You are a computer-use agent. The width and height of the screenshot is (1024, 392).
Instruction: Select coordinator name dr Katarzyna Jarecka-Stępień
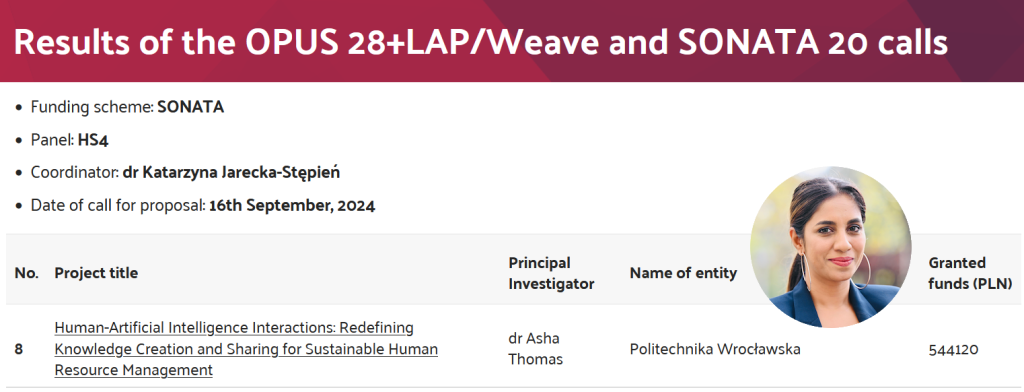[231, 173]
